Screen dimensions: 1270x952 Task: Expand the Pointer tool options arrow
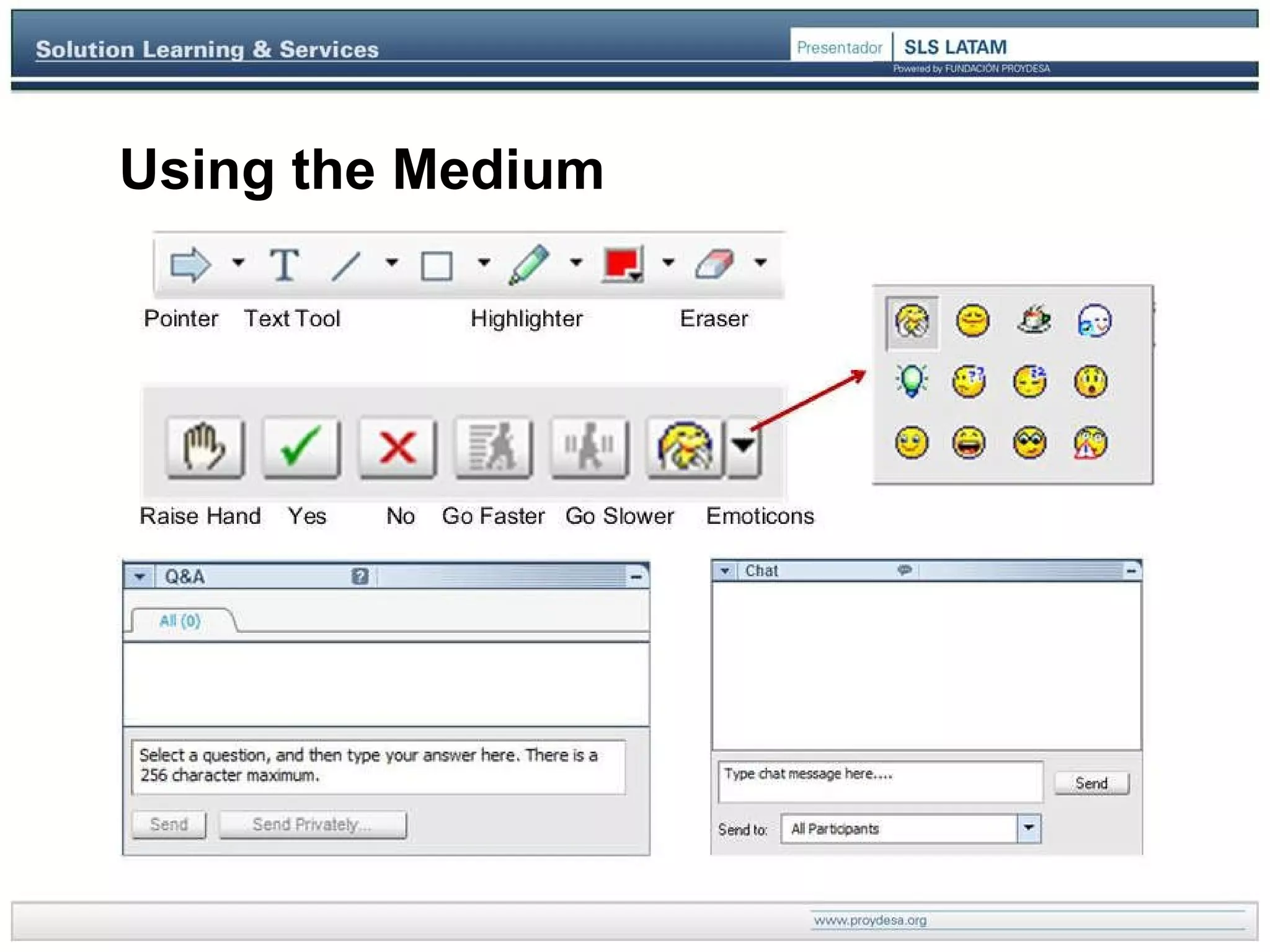coord(238,262)
